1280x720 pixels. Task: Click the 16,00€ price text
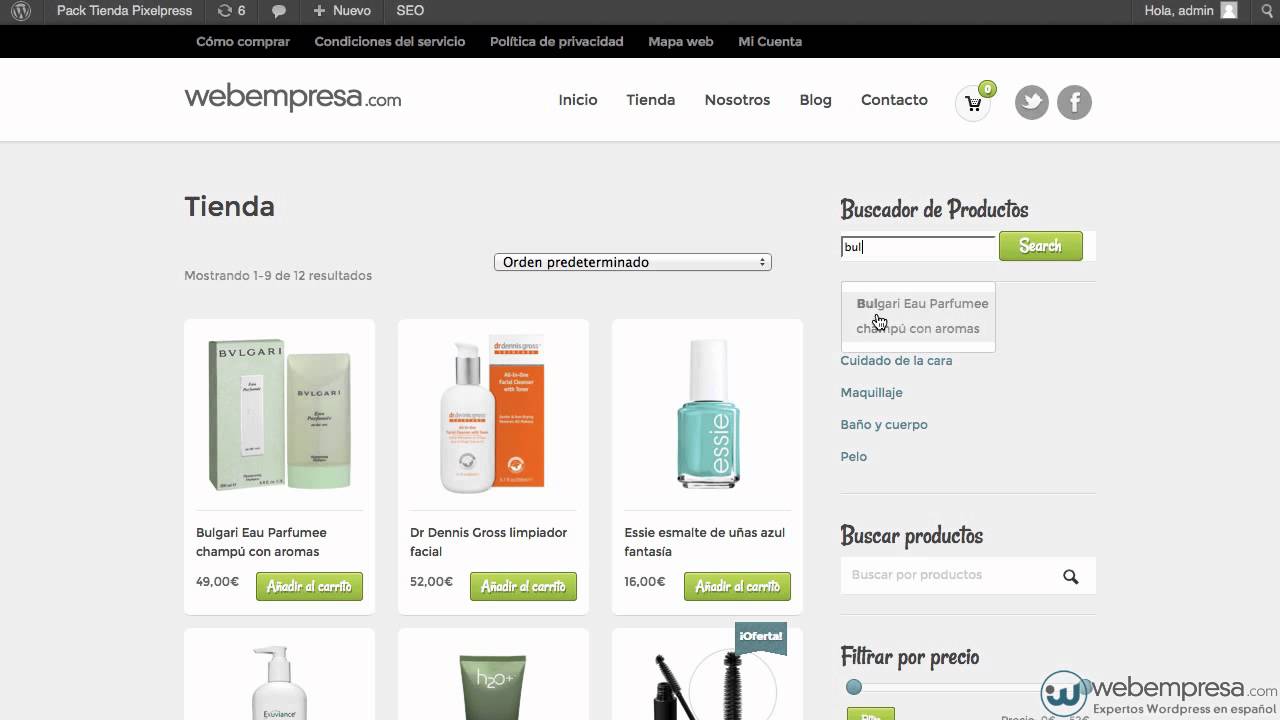pos(645,581)
